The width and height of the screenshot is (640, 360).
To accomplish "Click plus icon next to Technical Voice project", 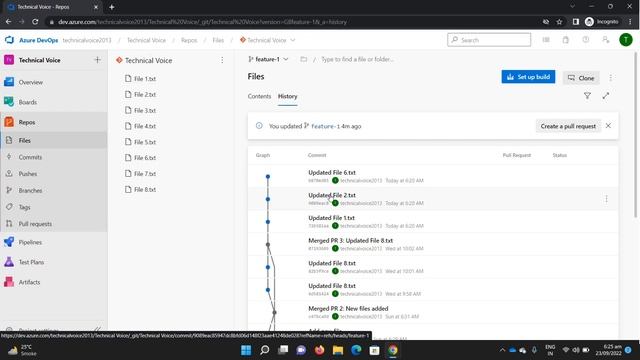I will 97,60.
